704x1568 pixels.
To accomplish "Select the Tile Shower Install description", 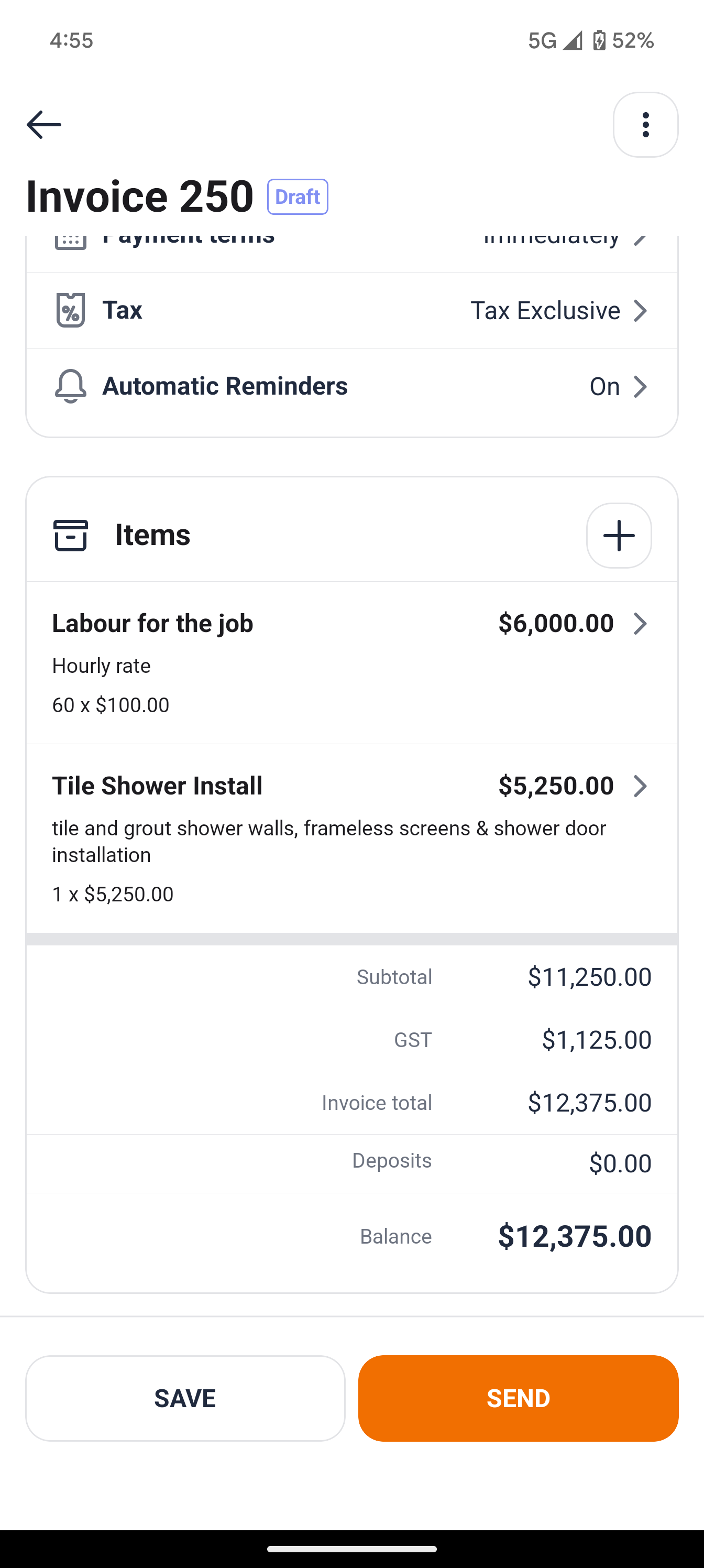I will coord(328,841).
